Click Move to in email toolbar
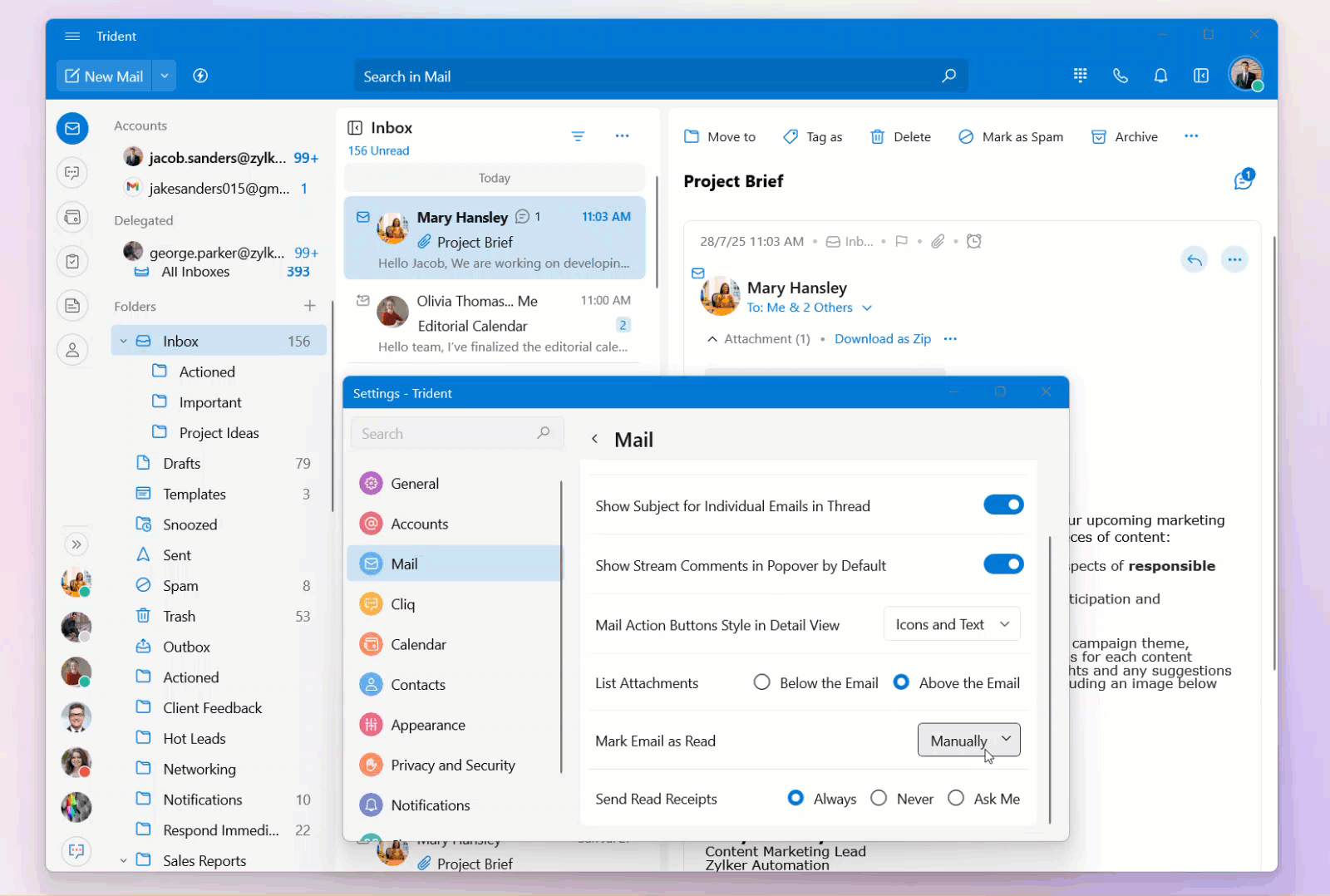This screenshot has width=1330, height=896. (x=720, y=136)
